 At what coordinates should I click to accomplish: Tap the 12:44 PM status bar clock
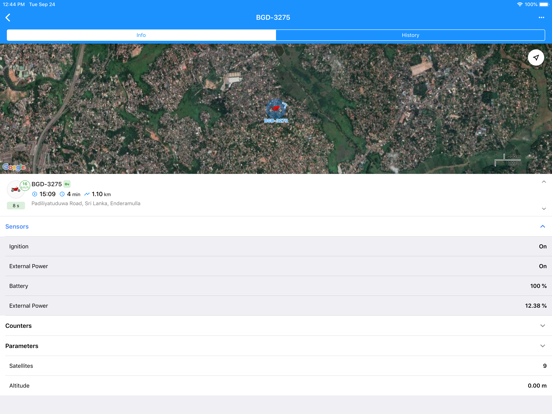14,4
